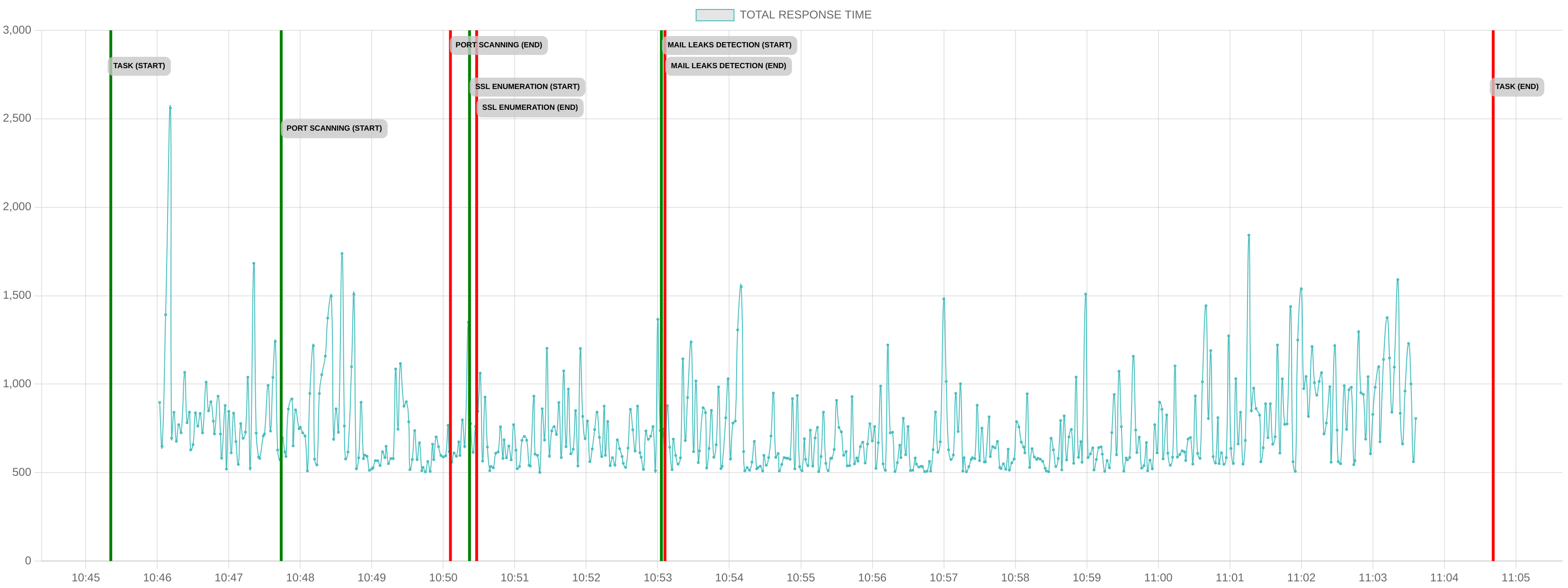
Task: Select the SSL ENUMERATION (START) label
Action: [527, 87]
